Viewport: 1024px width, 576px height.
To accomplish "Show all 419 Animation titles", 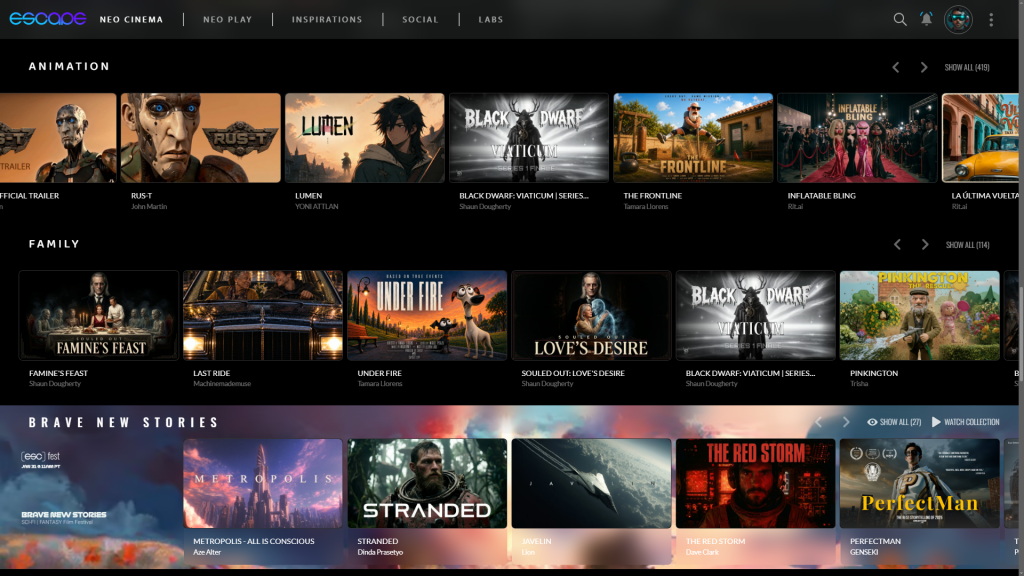I will pyautogui.click(x=967, y=67).
